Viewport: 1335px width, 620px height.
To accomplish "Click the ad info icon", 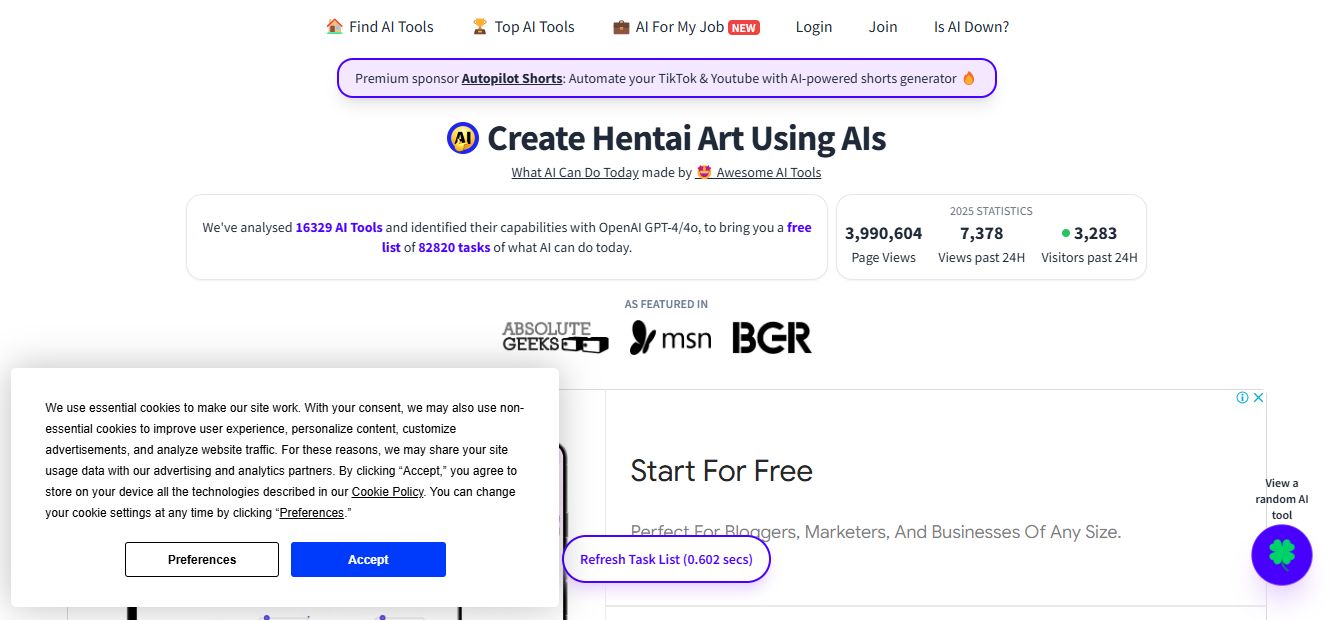I will coord(1242,397).
